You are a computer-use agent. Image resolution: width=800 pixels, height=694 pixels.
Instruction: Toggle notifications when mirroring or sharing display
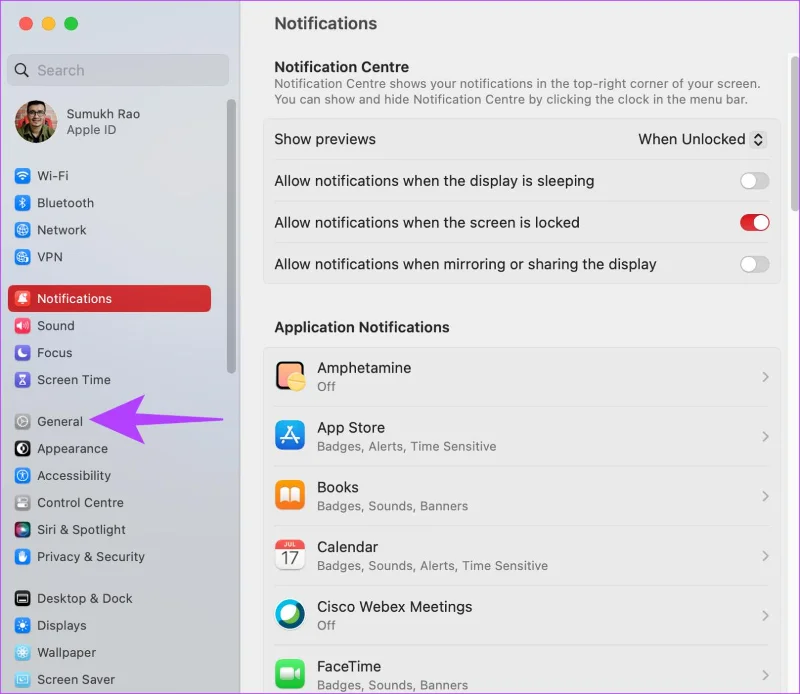pyautogui.click(x=755, y=264)
